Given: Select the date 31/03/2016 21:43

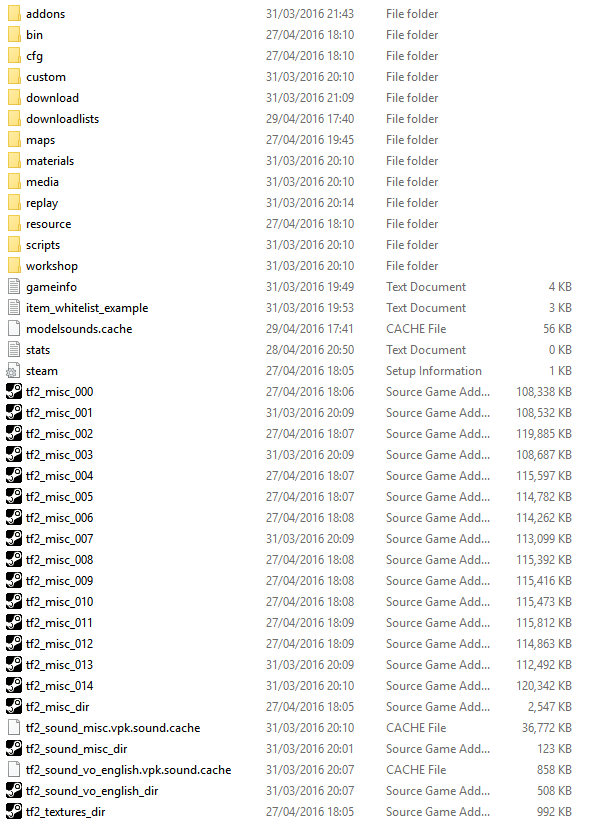Looking at the screenshot, I should coord(310,14).
